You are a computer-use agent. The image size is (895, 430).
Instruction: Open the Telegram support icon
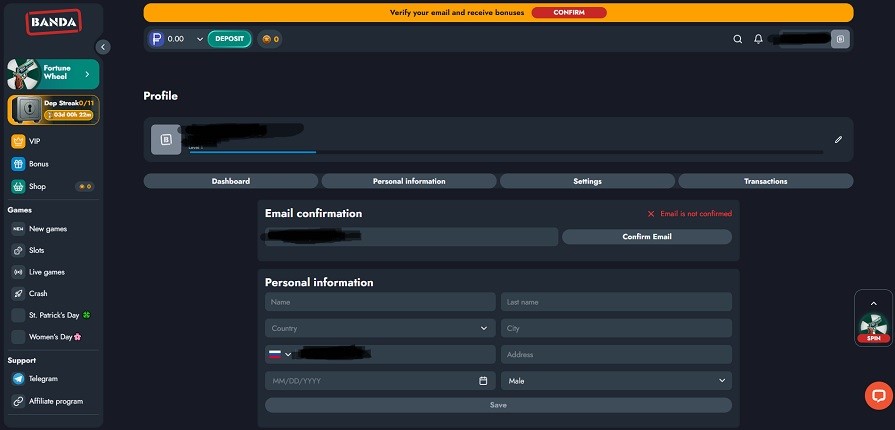[18, 379]
